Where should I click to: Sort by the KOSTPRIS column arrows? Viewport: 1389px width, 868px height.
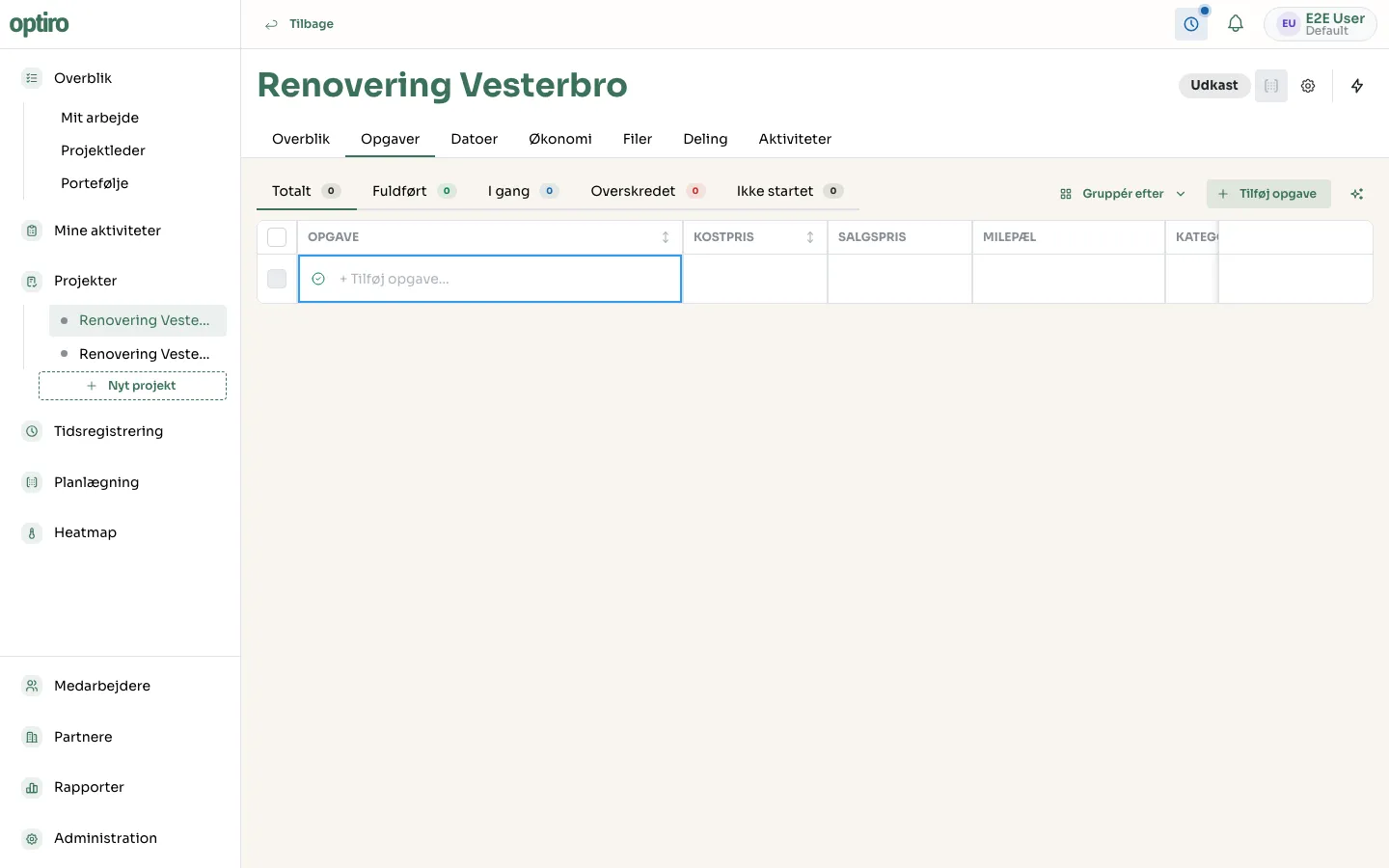(x=810, y=237)
